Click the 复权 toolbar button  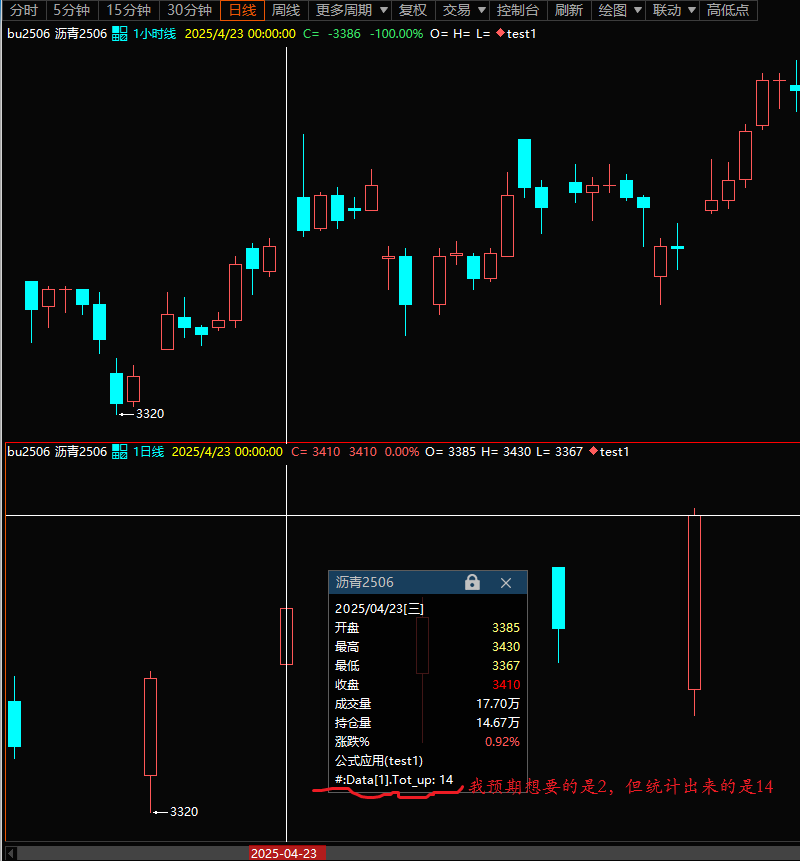point(413,10)
